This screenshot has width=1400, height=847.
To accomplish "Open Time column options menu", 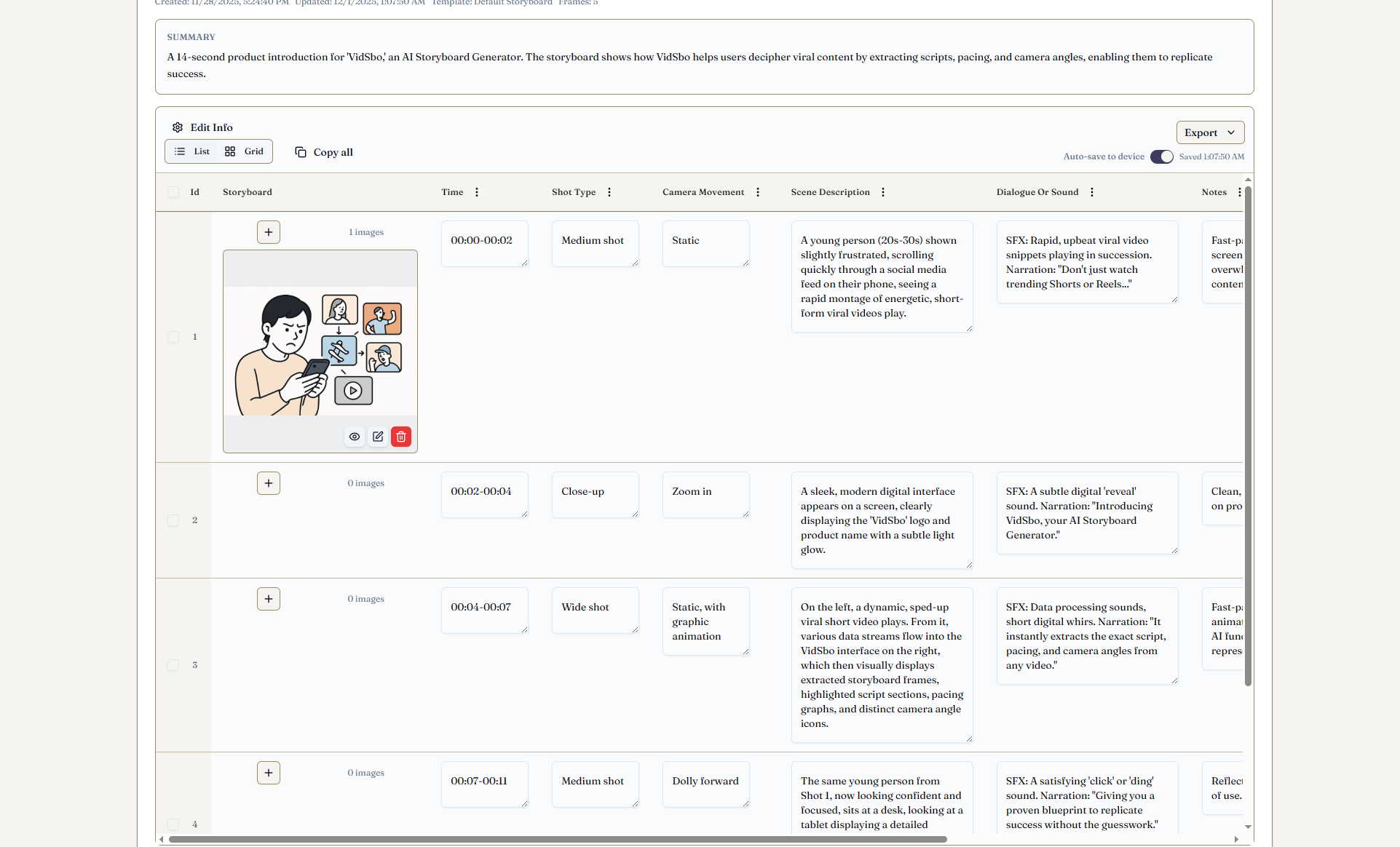I will 477,192.
